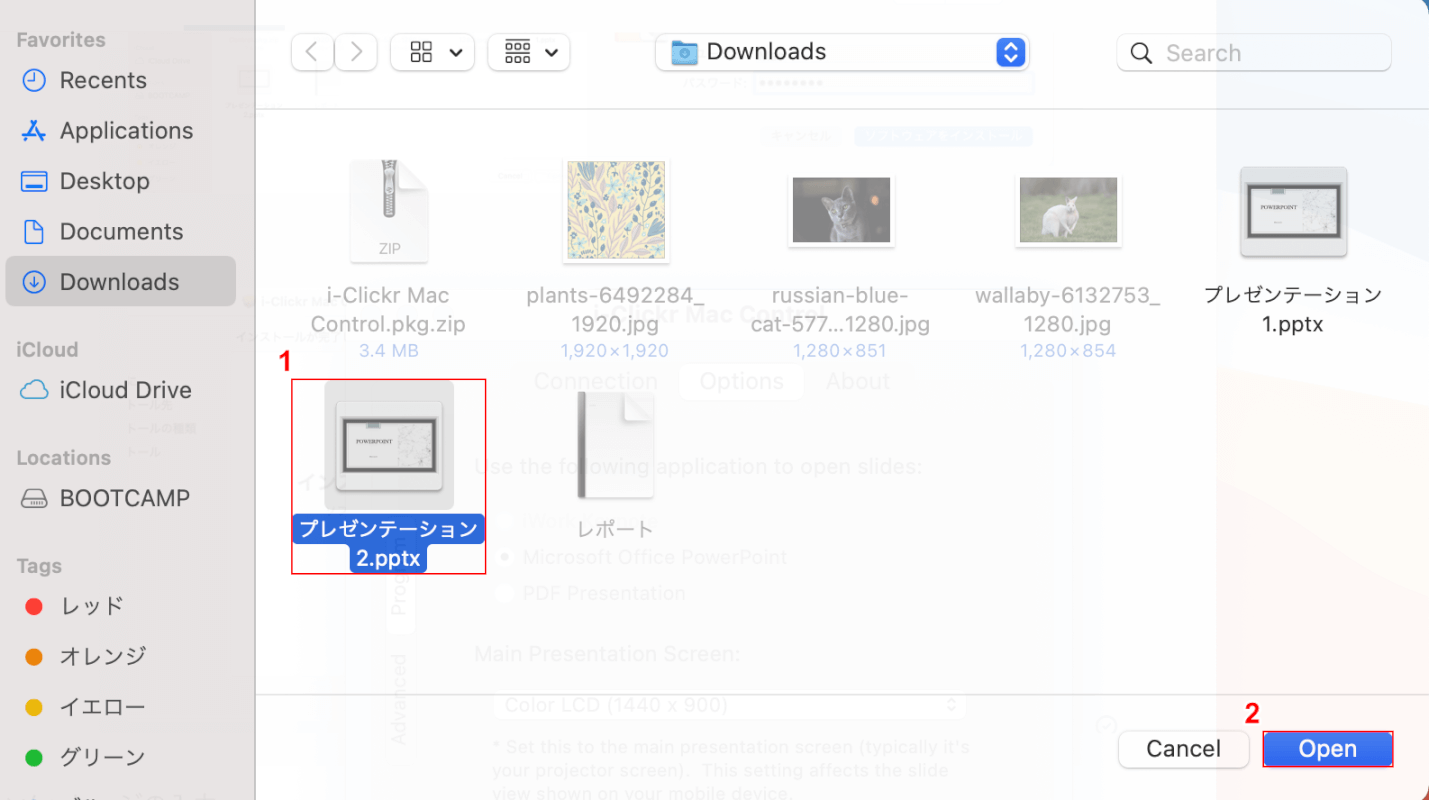Image resolution: width=1429 pixels, height=800 pixels.
Task: Choose the red レッド tag
Action: tap(120, 606)
